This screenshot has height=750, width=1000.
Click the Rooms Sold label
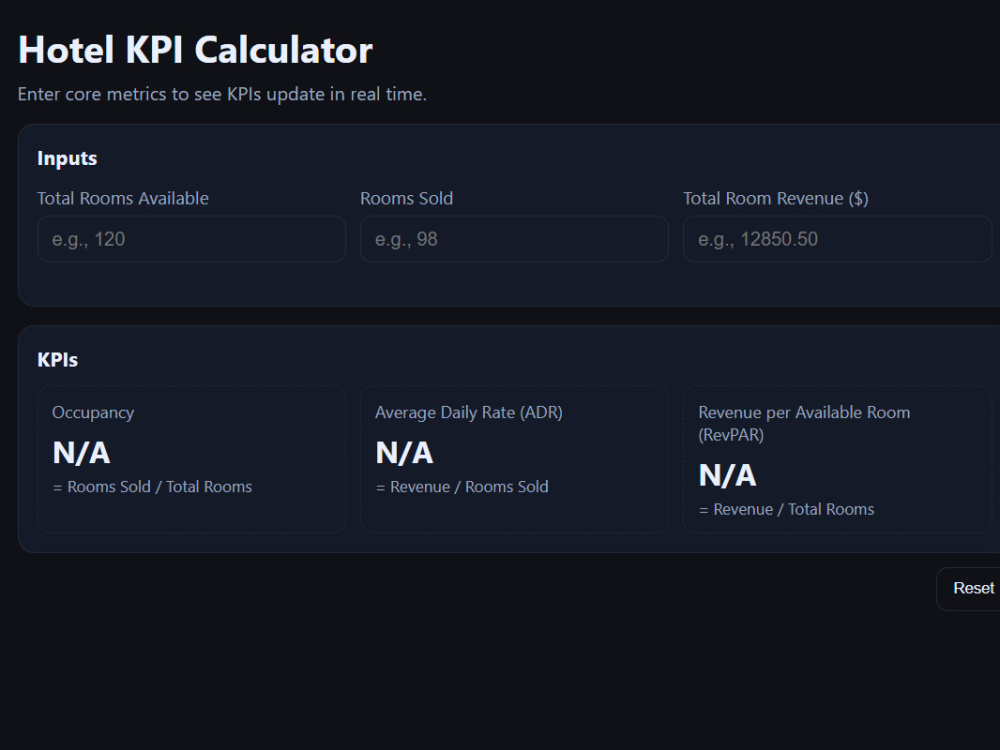(x=407, y=198)
